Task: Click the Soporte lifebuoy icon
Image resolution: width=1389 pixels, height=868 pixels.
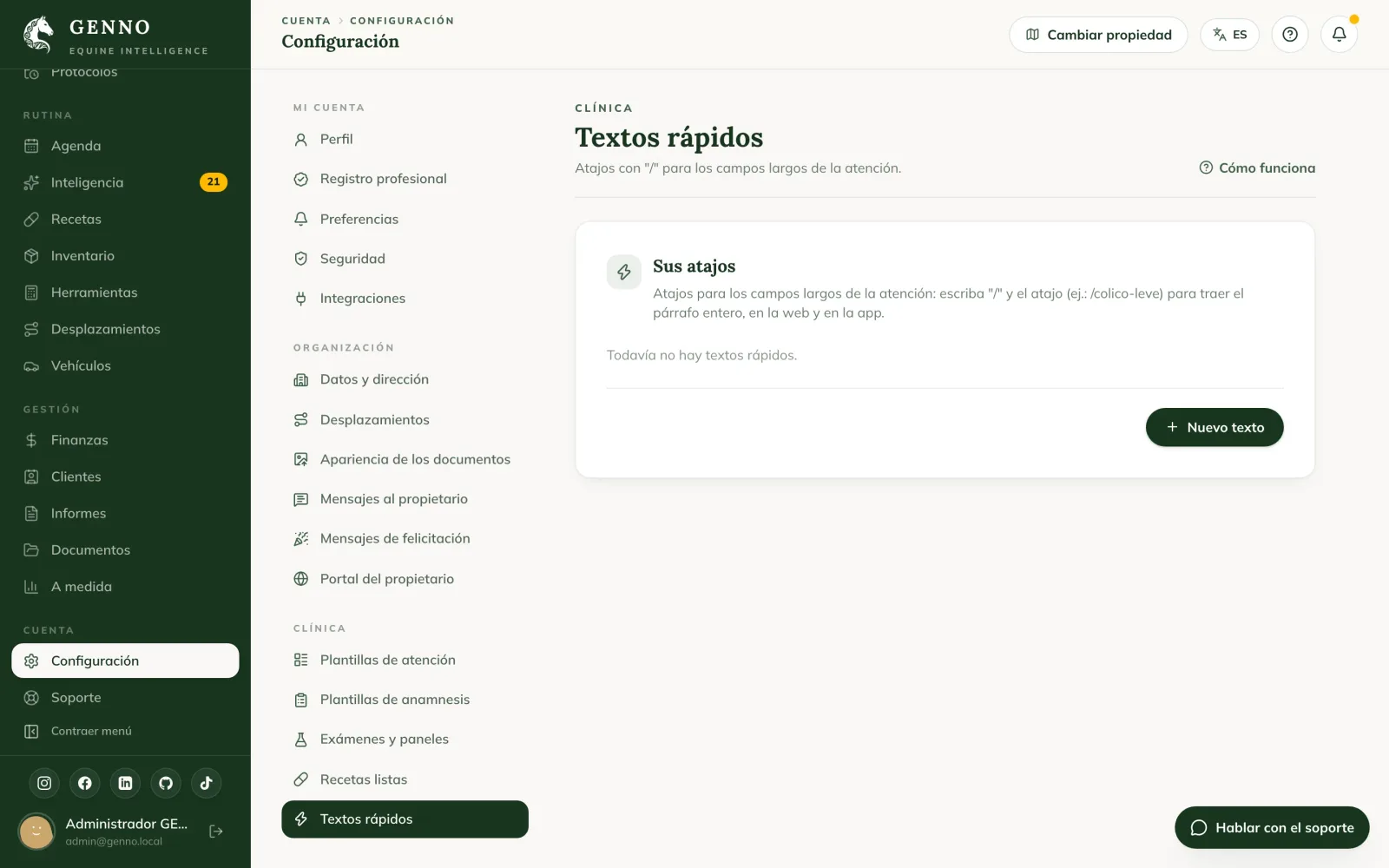Action: tap(31, 698)
